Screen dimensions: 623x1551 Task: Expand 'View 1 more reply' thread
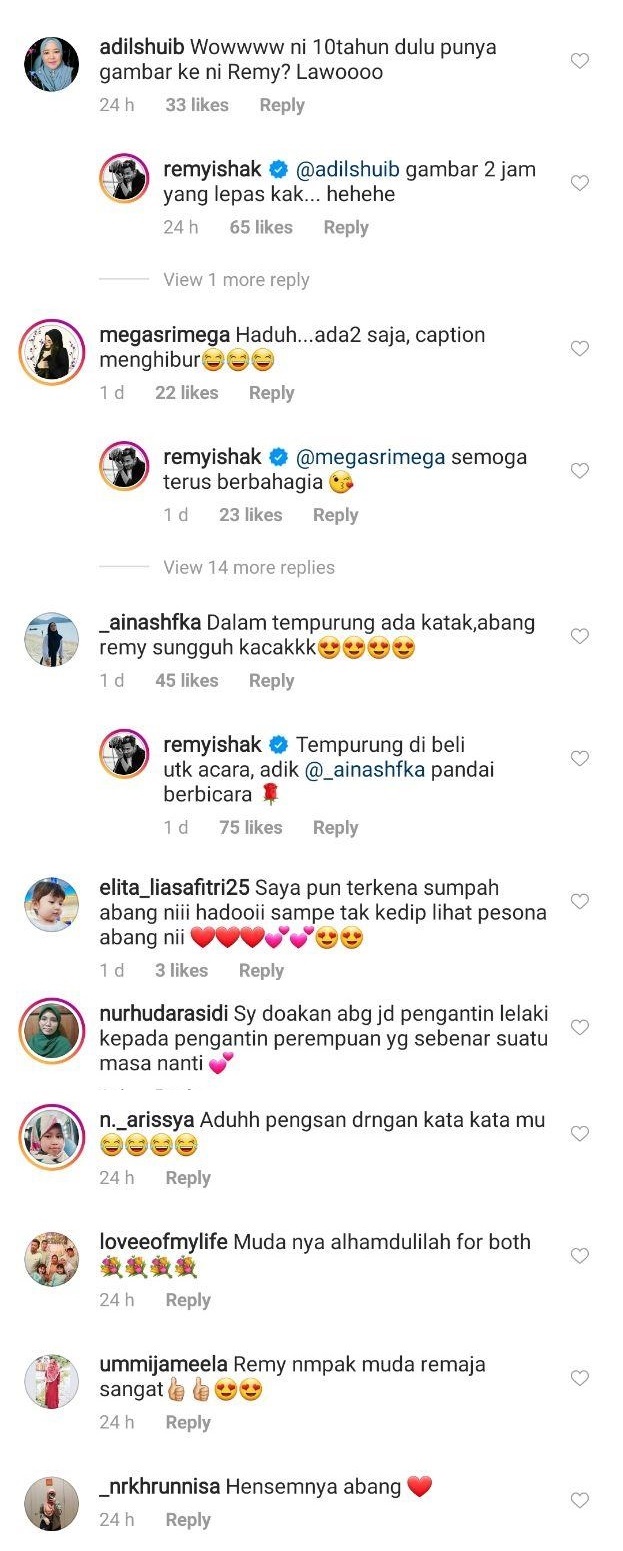pyautogui.click(x=236, y=280)
